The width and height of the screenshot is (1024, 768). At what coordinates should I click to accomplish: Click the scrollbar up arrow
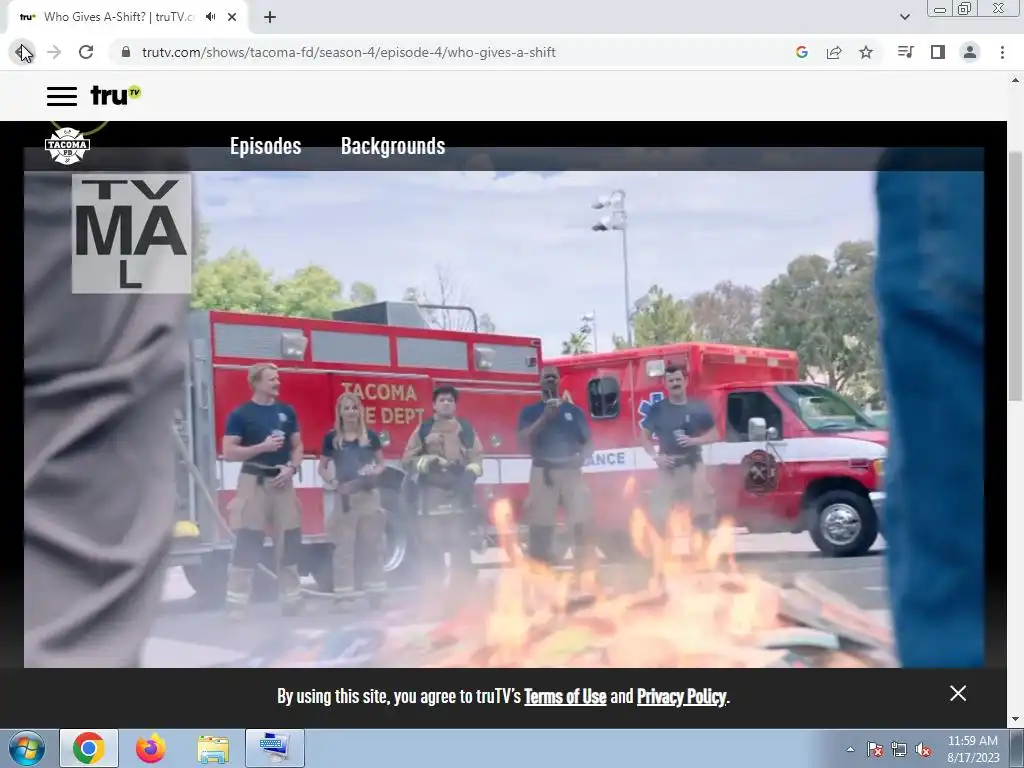(1015, 80)
